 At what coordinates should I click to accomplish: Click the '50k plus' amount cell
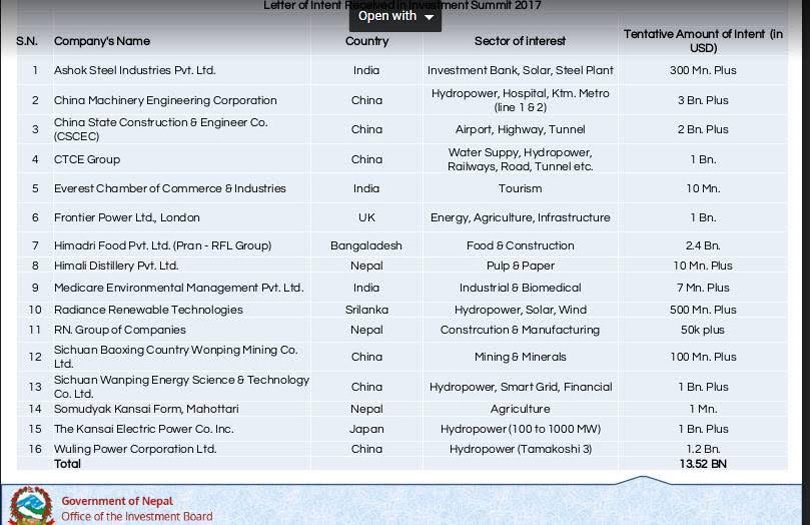tap(703, 330)
